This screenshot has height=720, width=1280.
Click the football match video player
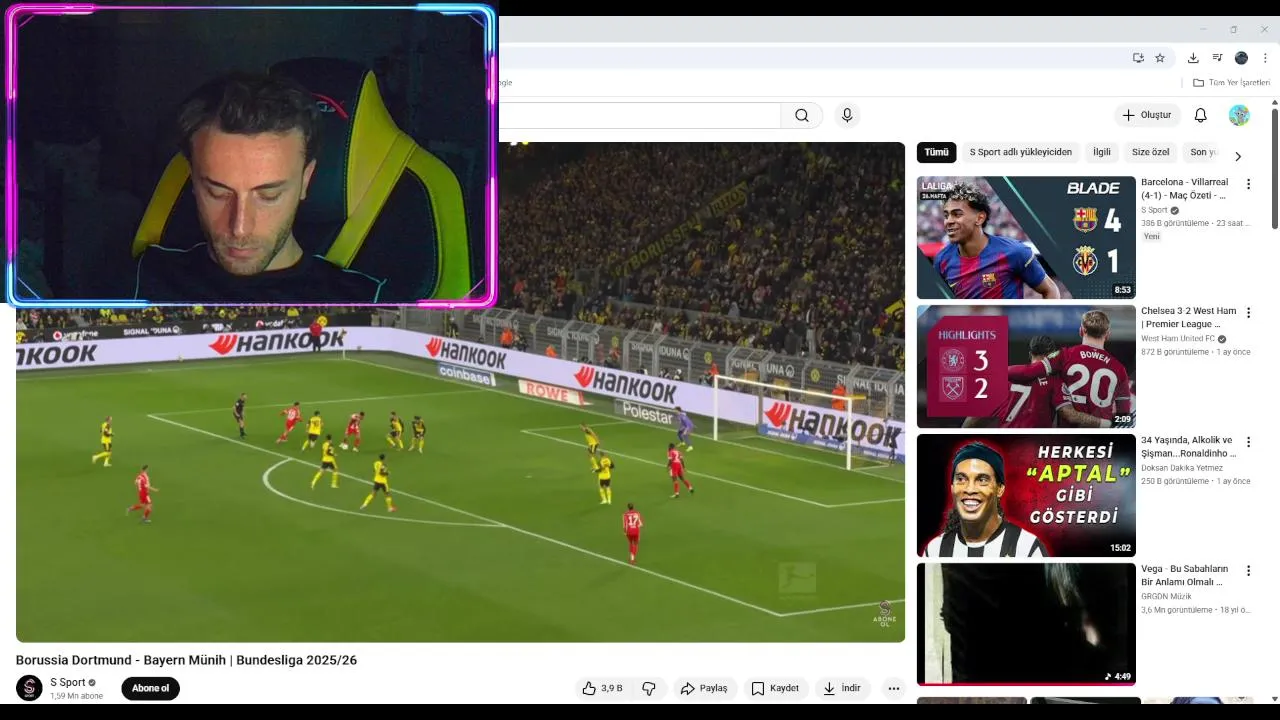click(460, 392)
